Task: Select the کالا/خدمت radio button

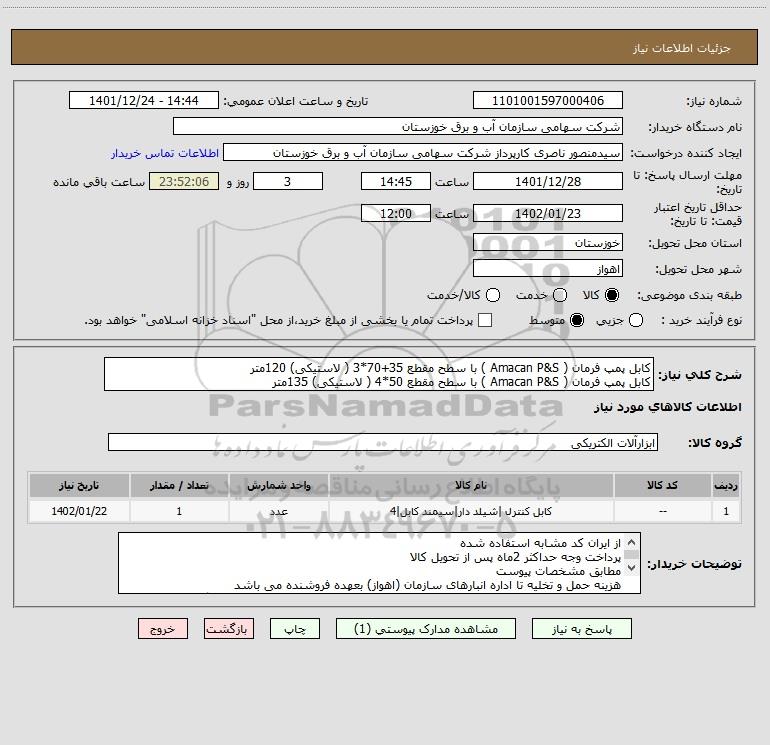Action: [493, 295]
